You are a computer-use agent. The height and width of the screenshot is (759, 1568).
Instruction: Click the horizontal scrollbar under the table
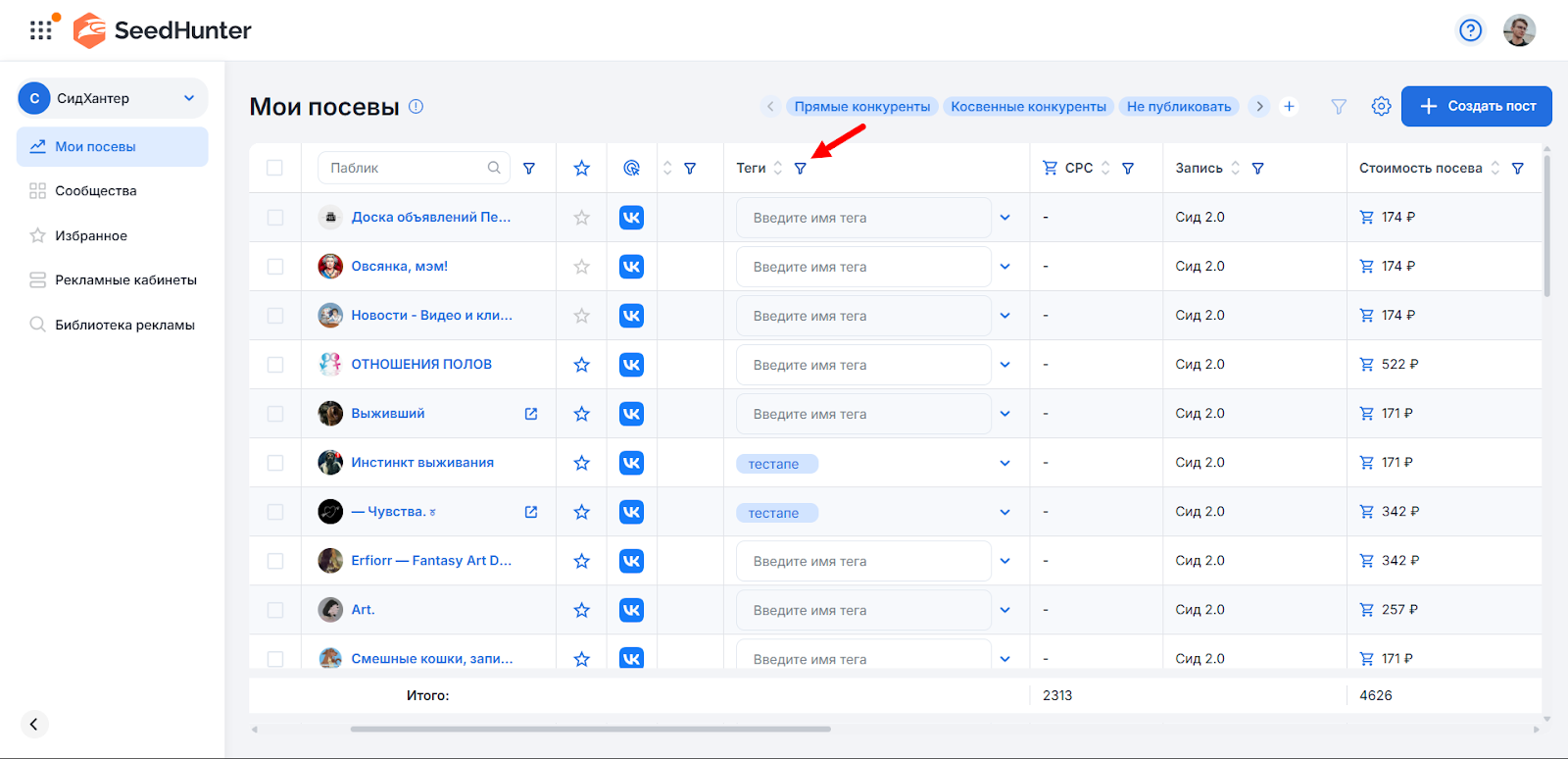590,729
